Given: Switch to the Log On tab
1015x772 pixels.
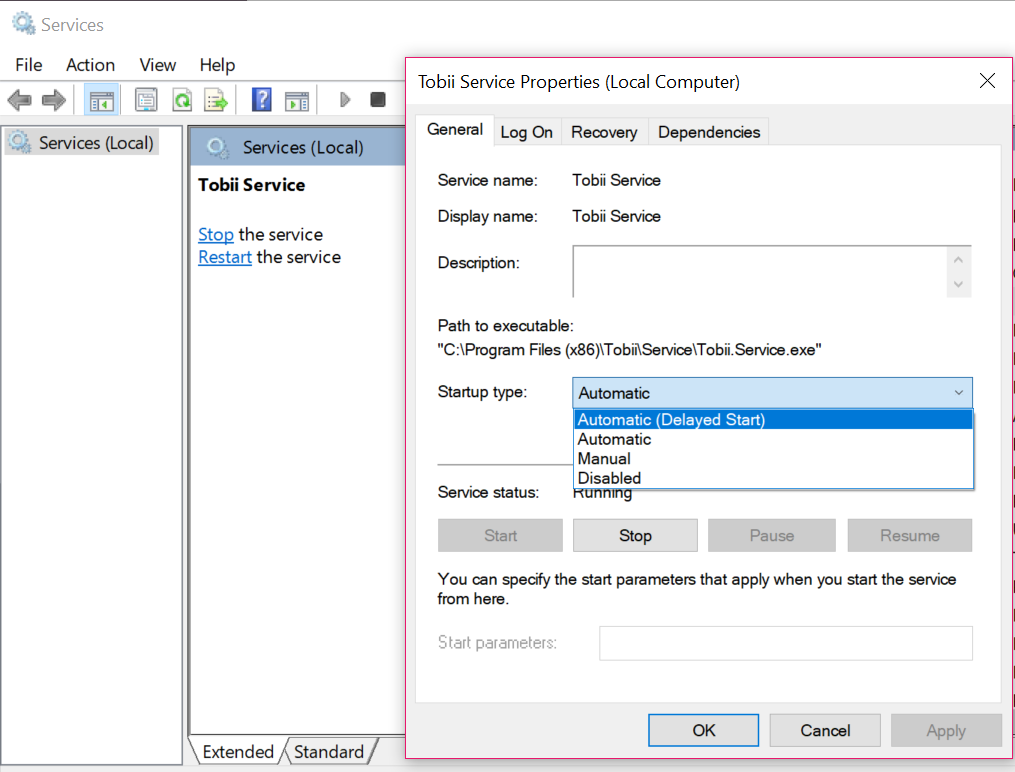Looking at the screenshot, I should tap(527, 132).
